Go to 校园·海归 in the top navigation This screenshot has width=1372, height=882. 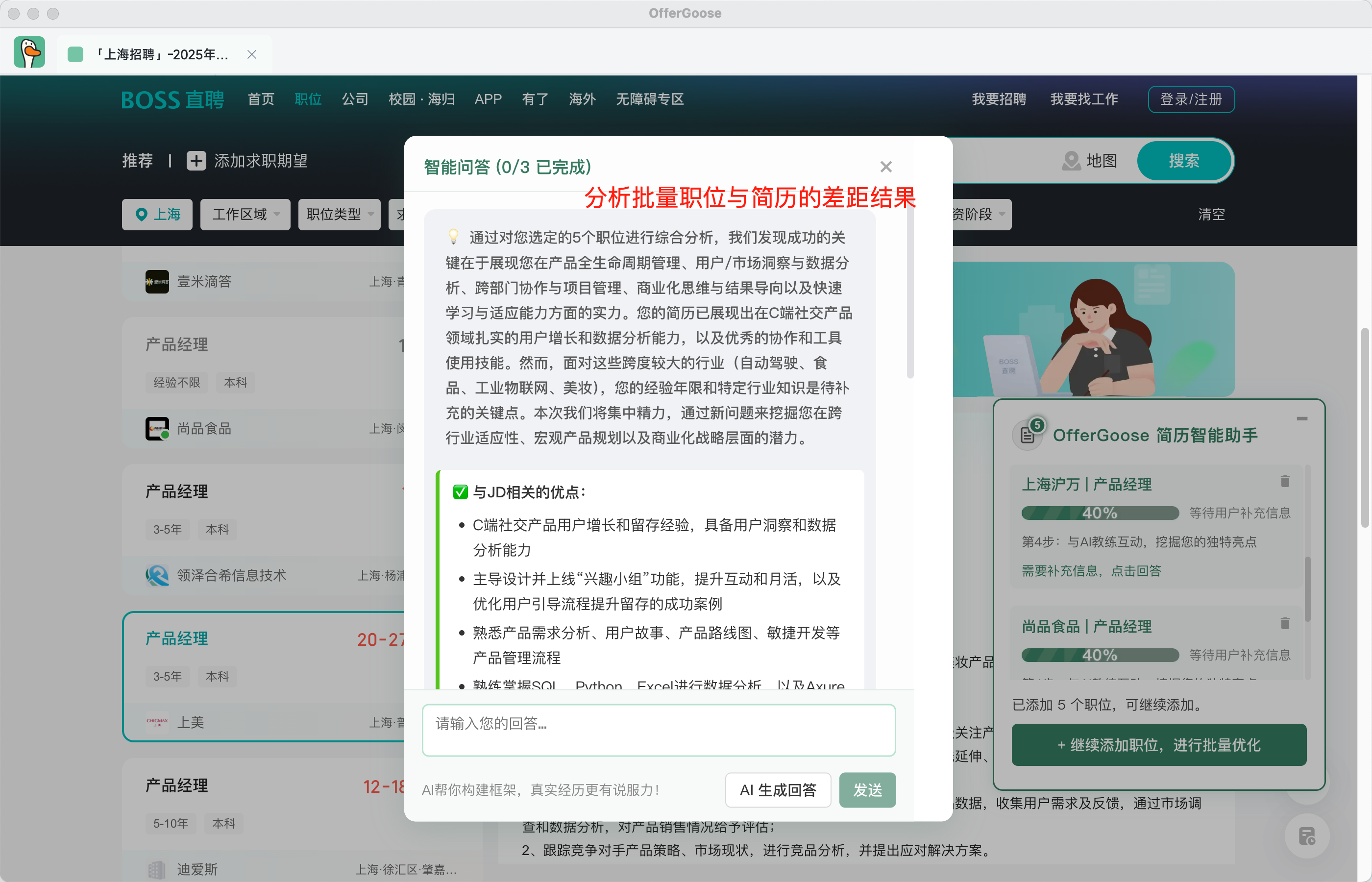point(421,99)
